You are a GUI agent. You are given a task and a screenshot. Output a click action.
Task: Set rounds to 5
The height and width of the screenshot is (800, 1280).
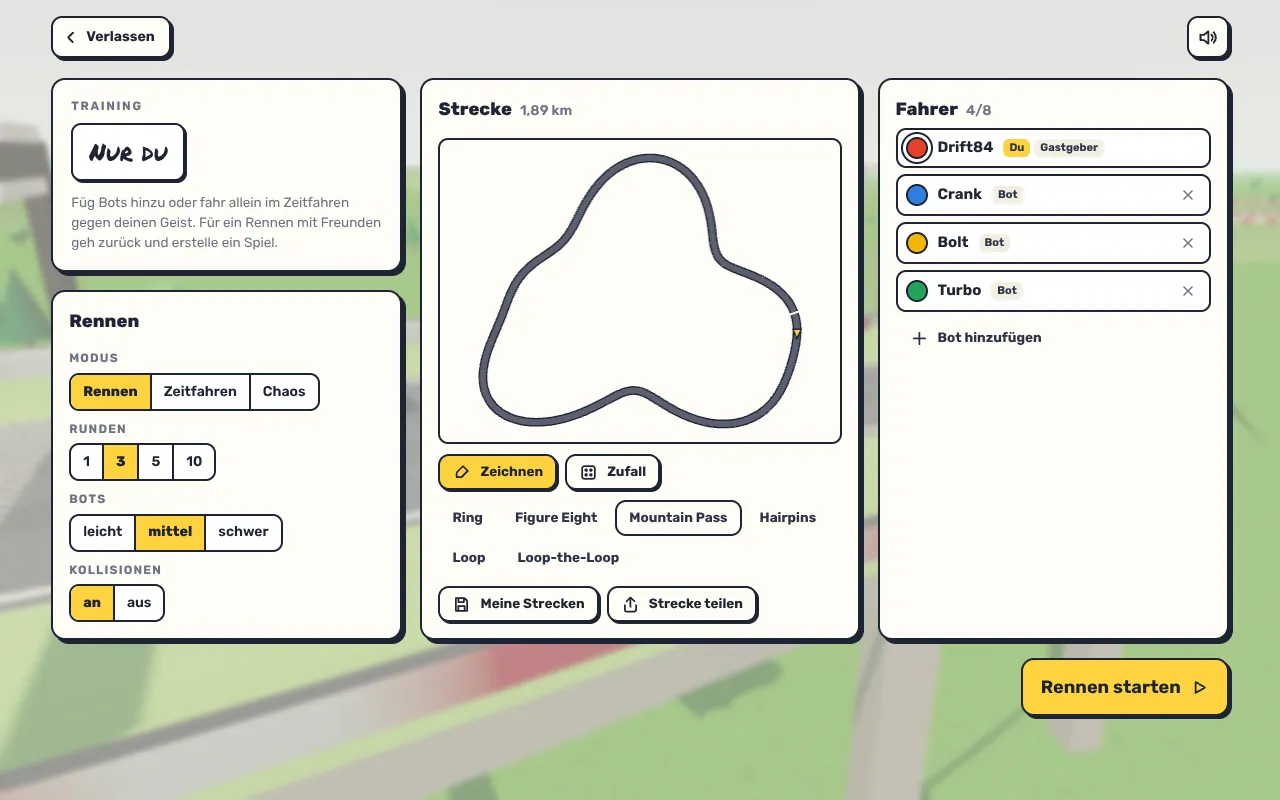pyautogui.click(x=155, y=462)
